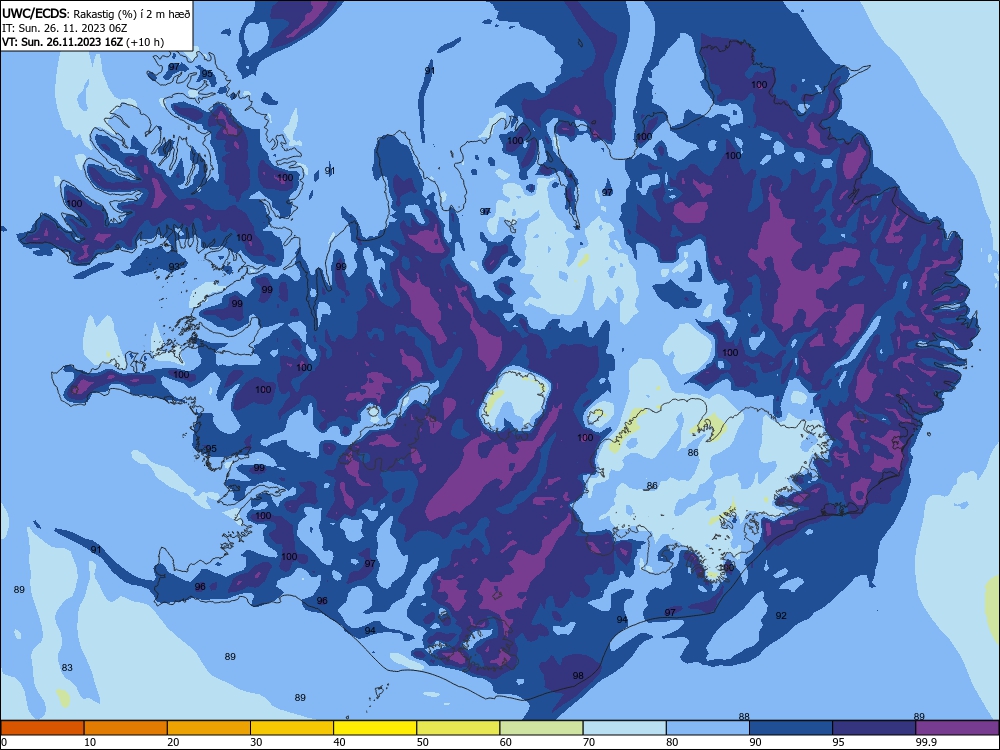The height and width of the screenshot is (750, 1000).
Task: Select the legend tick label '80'
Action: [x=672, y=742]
